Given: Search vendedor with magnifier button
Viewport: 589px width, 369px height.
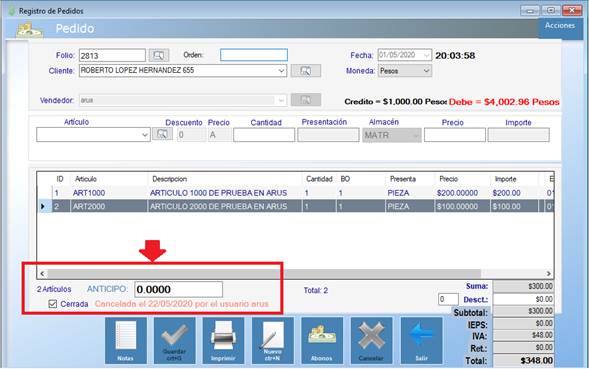Looking at the screenshot, I should tap(306, 100).
